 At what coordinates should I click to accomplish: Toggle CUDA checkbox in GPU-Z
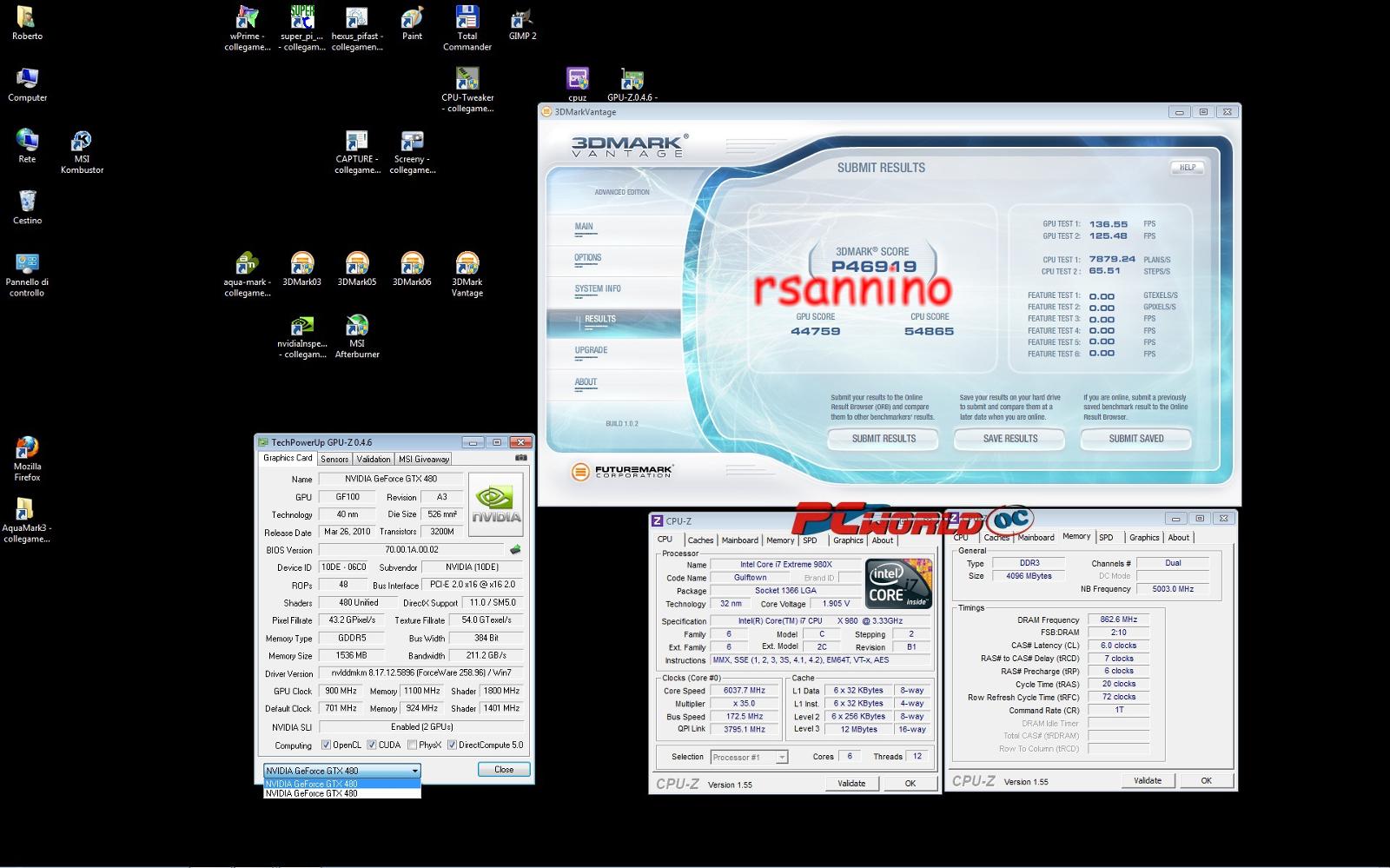371,745
